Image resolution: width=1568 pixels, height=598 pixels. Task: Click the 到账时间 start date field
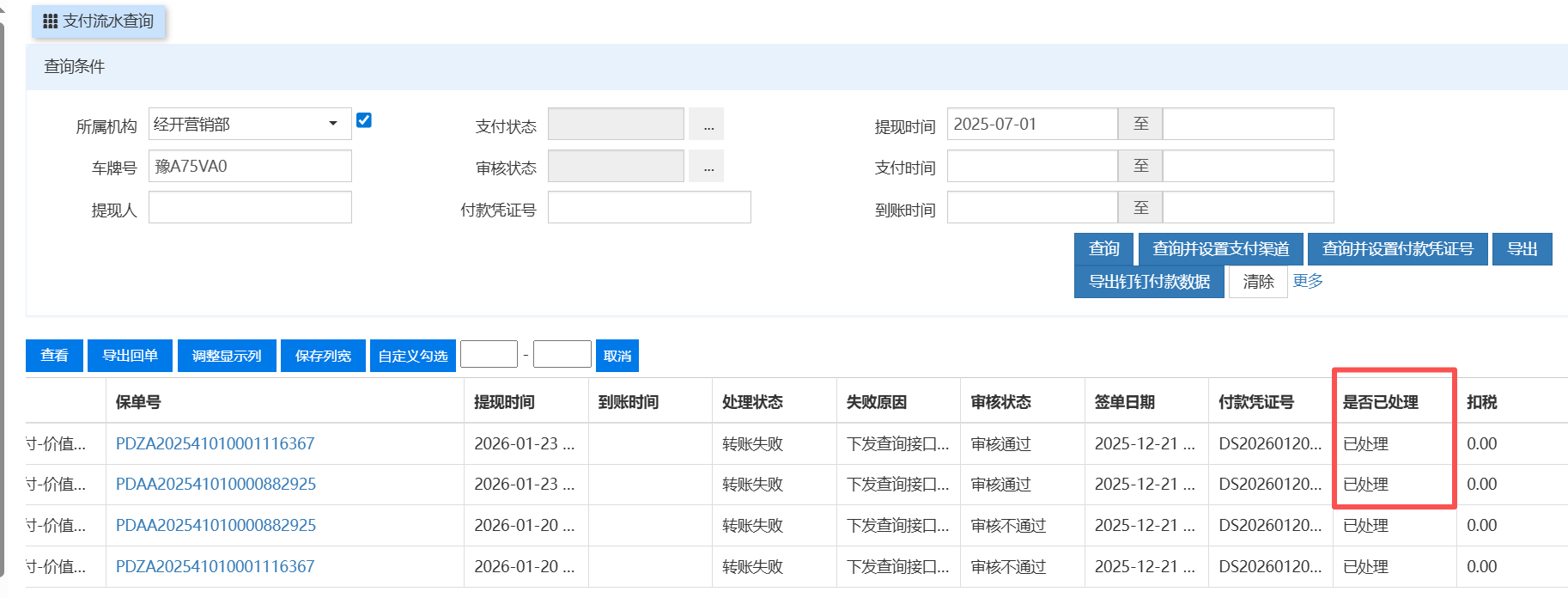(x=1032, y=207)
